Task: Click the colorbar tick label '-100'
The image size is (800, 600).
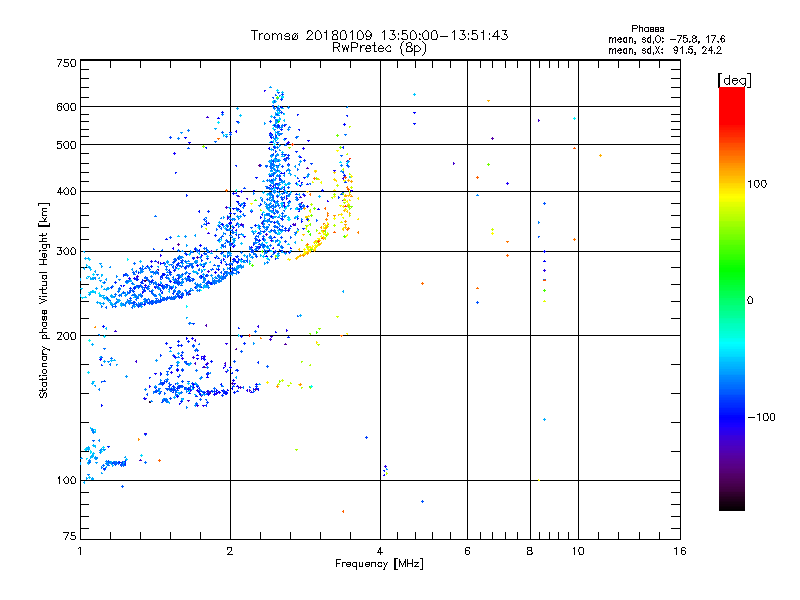Action: pyautogui.click(x=761, y=417)
